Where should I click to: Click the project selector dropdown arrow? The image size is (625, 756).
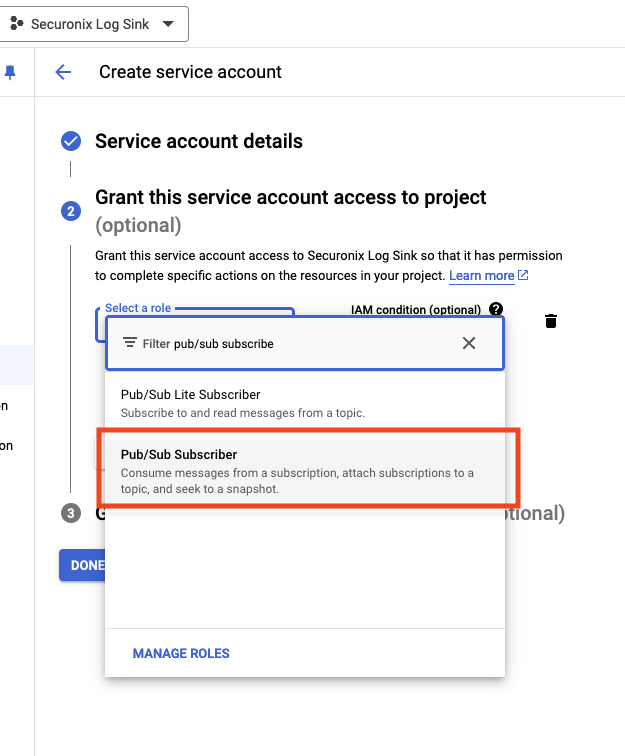coord(167,24)
